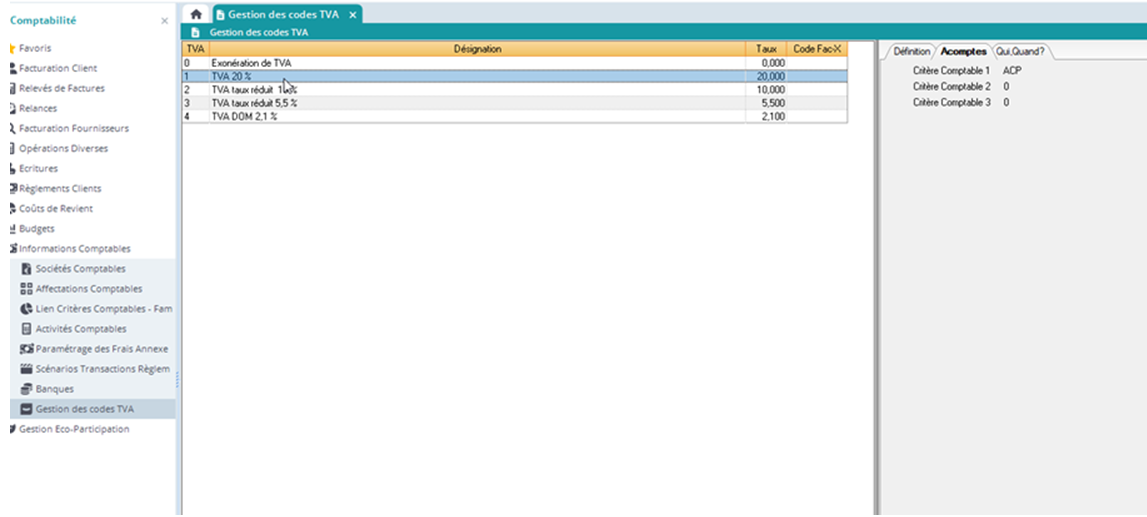
Task: Click the Critère Comptable 1 ACP value
Action: (1012, 71)
